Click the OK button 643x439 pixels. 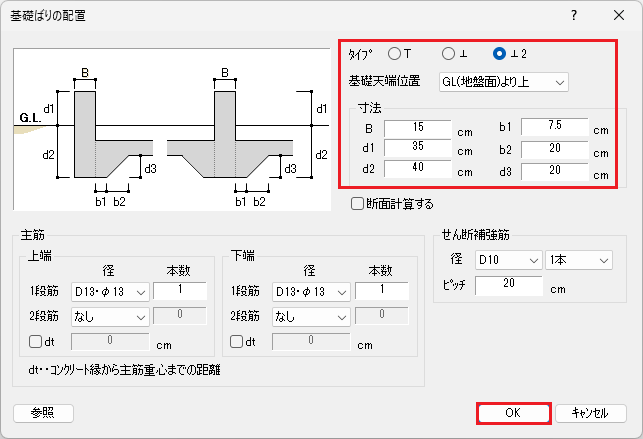click(513, 413)
